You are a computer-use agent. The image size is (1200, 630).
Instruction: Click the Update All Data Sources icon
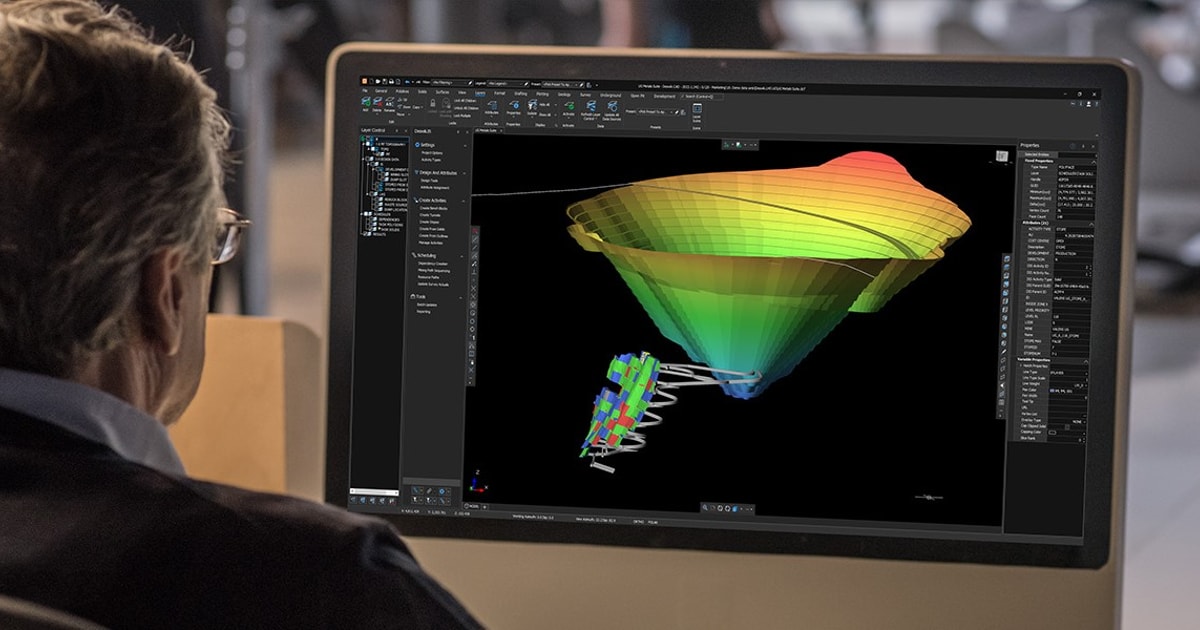612,105
